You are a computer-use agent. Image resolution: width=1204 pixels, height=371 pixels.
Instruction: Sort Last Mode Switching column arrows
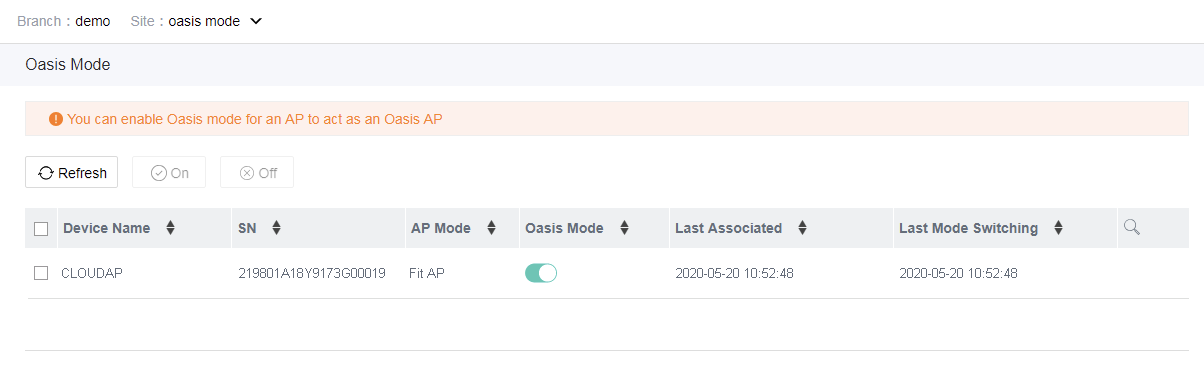[1058, 228]
